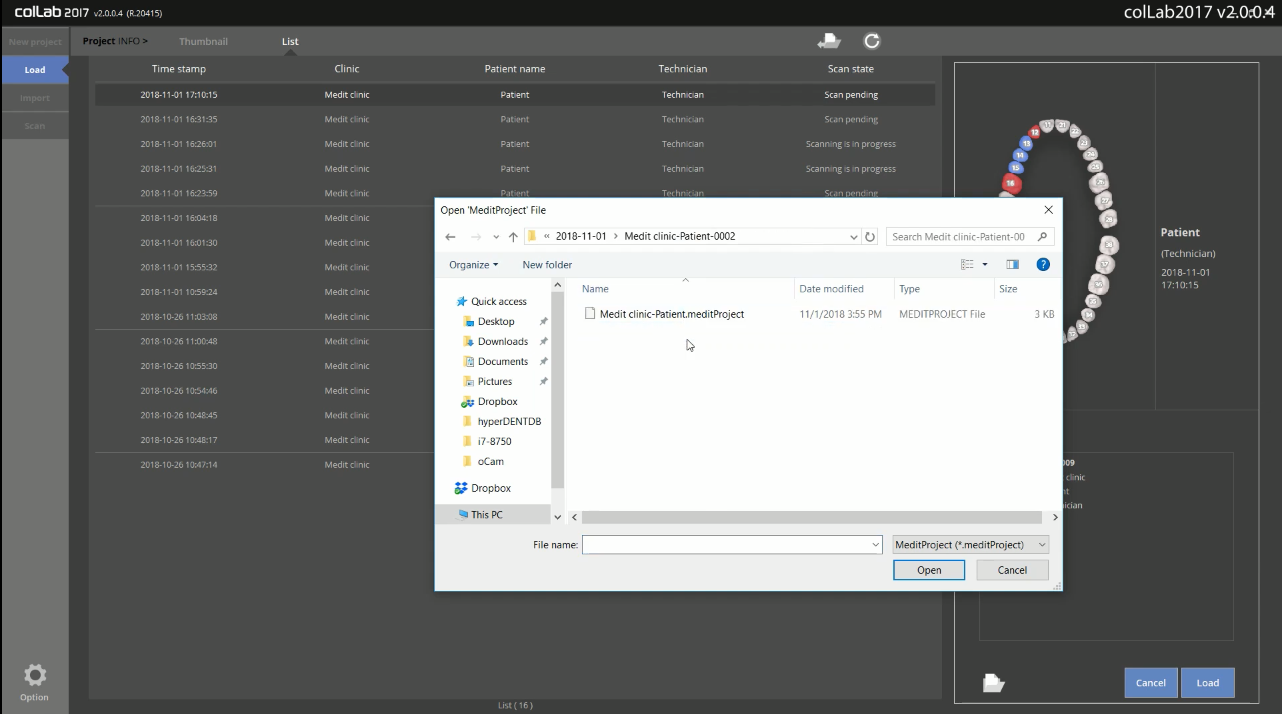
Task: Sort files by Name column header
Action: (595, 289)
